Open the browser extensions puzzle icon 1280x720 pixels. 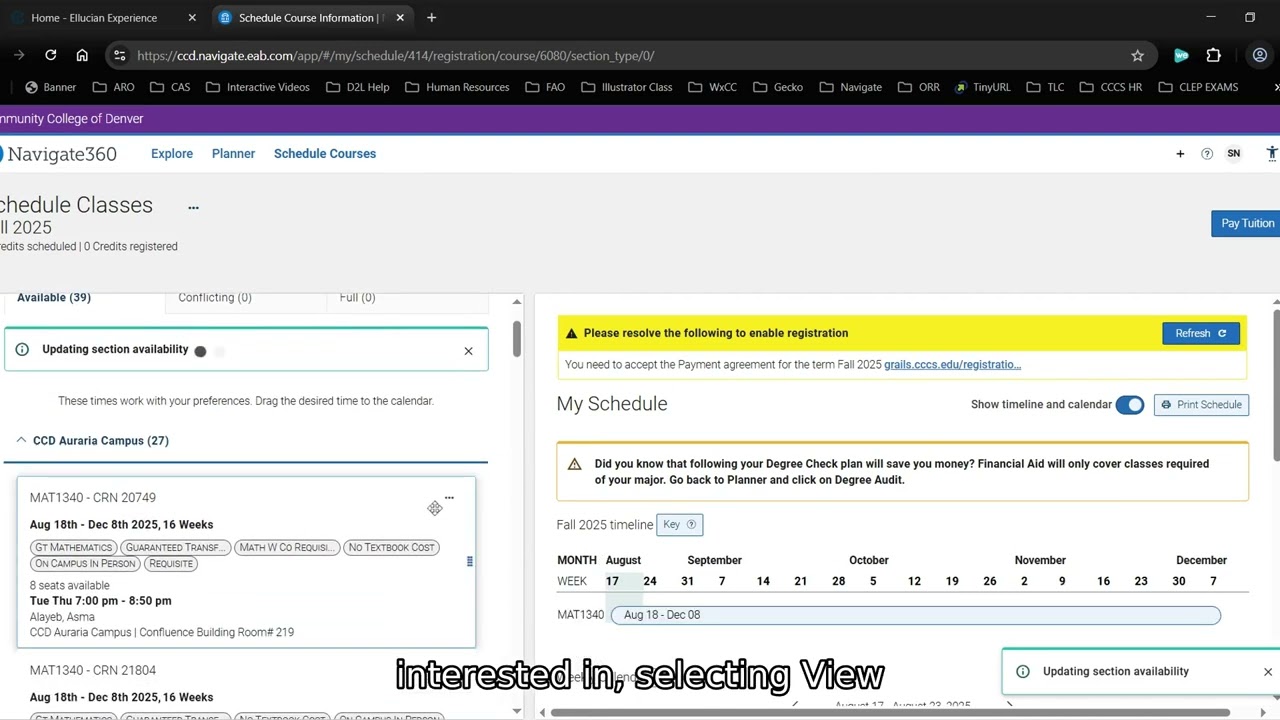point(1213,56)
